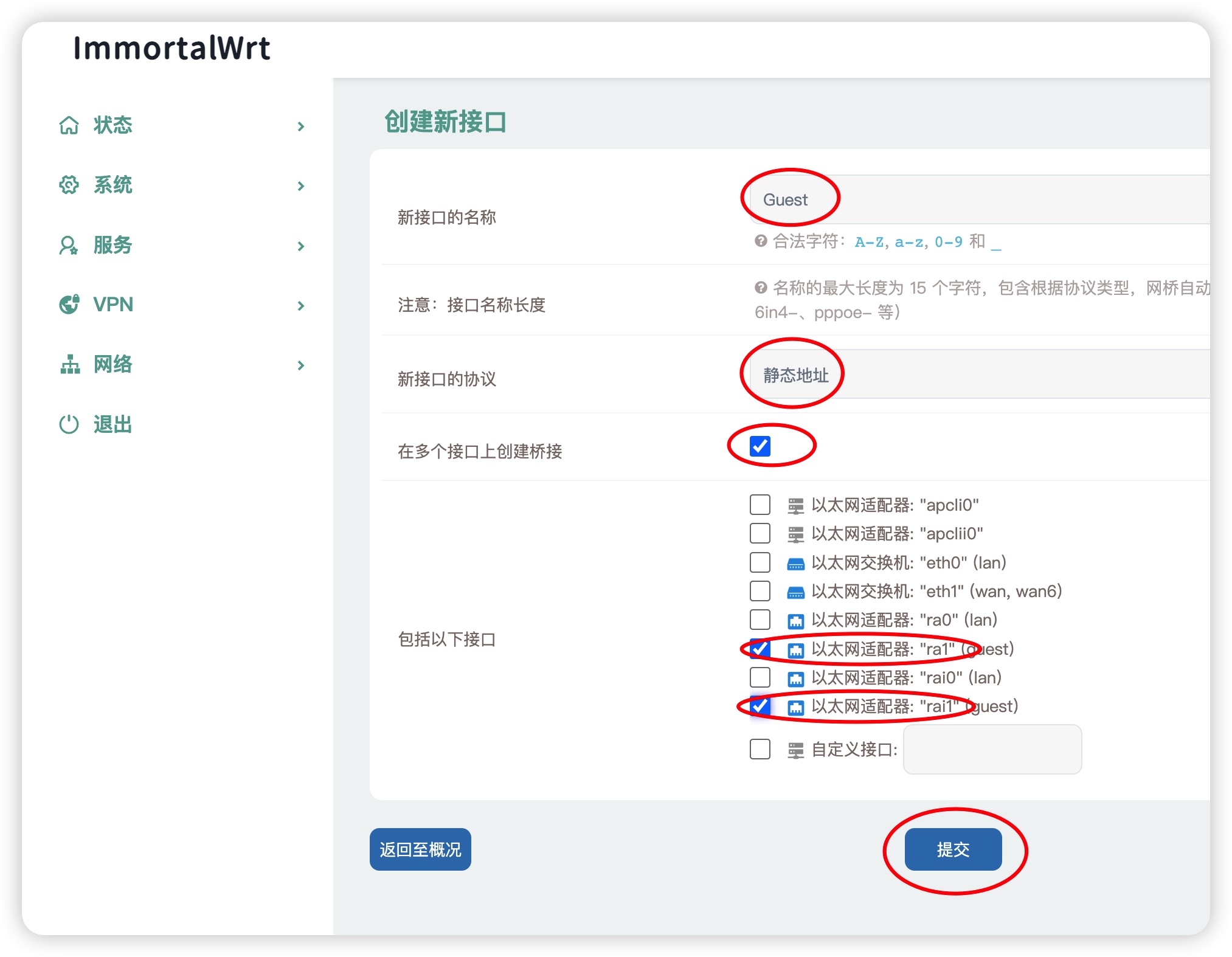Enable the eth1 (wan, wan6) checkbox

click(760, 591)
